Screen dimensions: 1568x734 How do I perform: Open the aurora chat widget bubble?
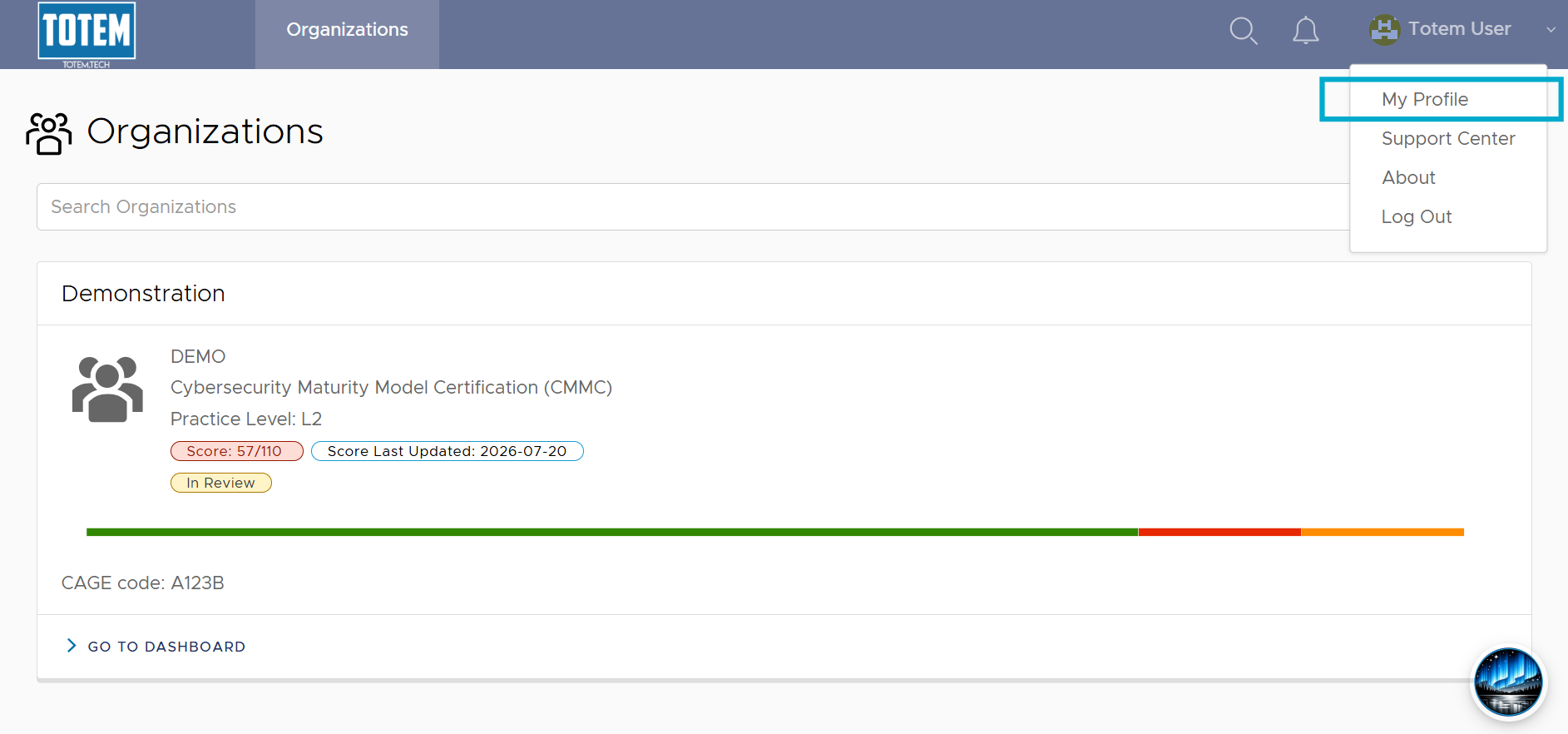click(1508, 682)
